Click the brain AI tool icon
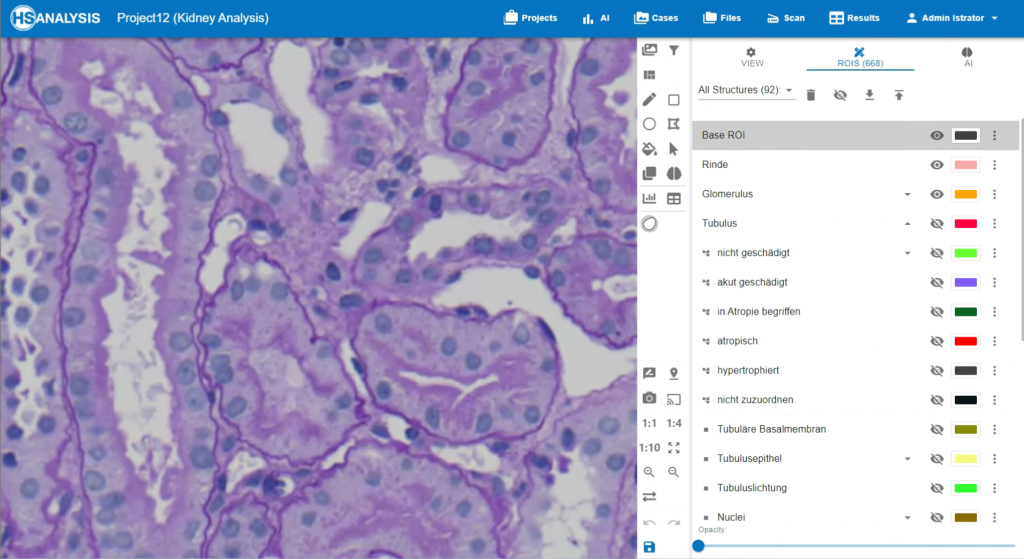 point(674,173)
